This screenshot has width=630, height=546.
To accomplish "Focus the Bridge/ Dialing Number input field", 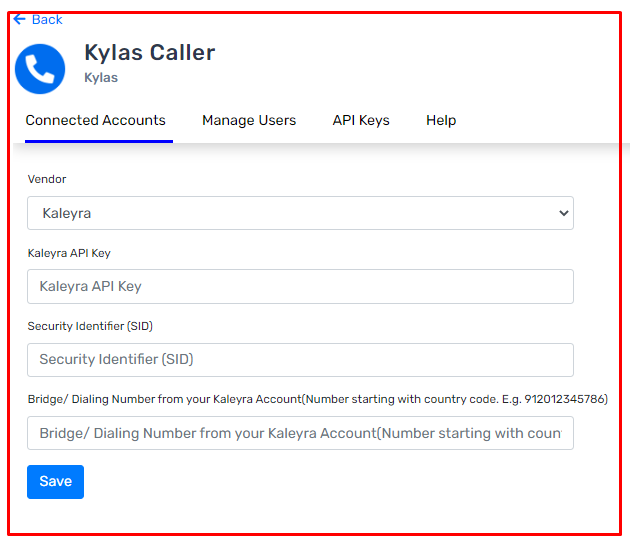I will (x=300, y=433).
